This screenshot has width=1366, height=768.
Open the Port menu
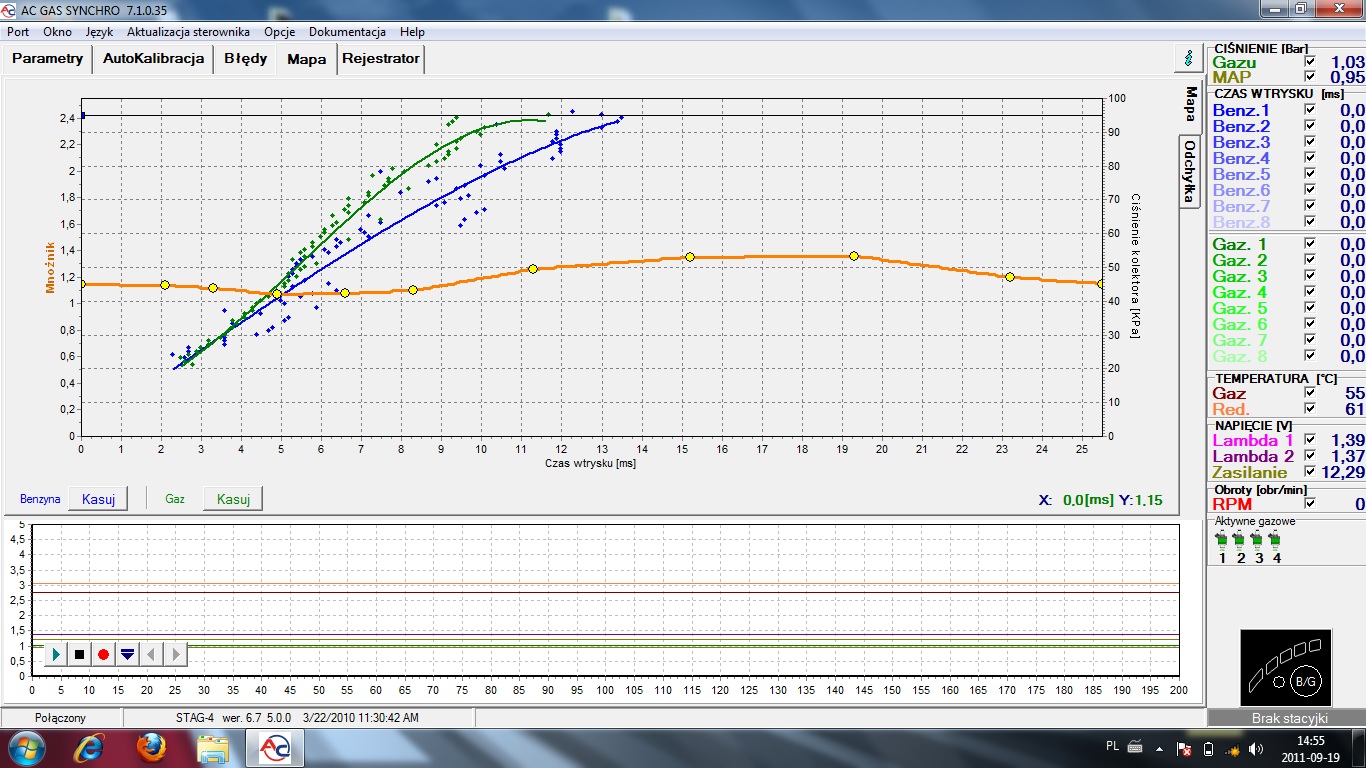(x=18, y=32)
